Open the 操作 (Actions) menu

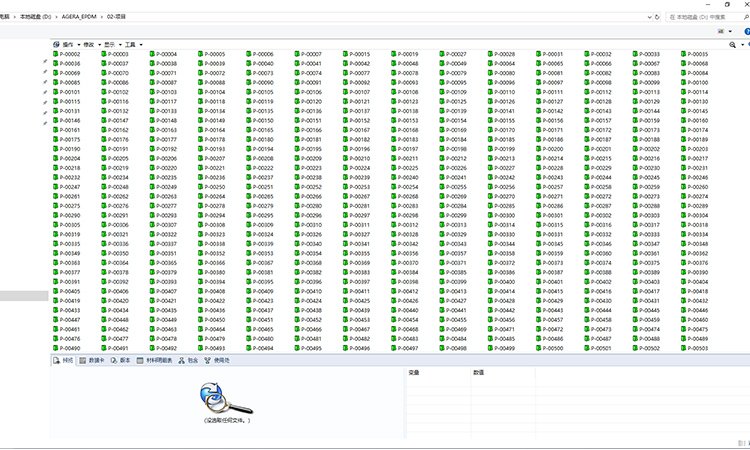tap(68, 44)
